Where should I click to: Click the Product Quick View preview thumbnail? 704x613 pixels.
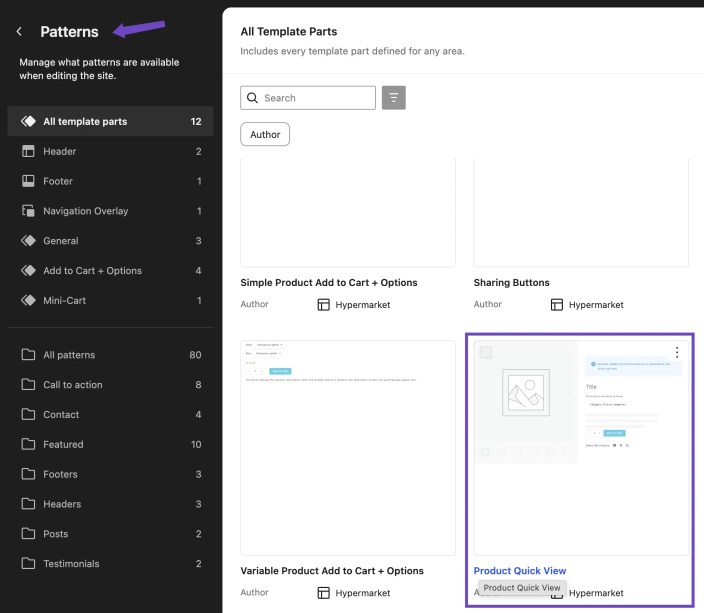581,448
